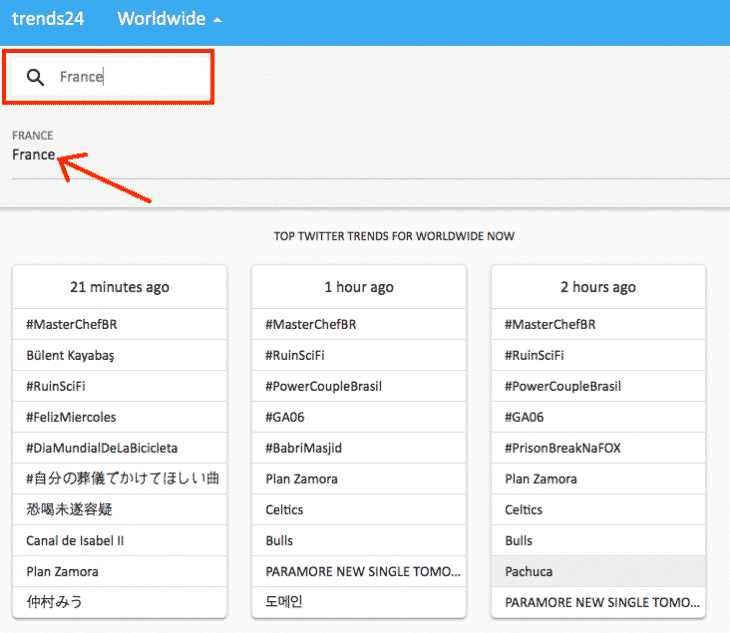Open #自分の葬儀でかけてほしい曲 trend
The height and width of the screenshot is (633, 730).
coord(122,478)
